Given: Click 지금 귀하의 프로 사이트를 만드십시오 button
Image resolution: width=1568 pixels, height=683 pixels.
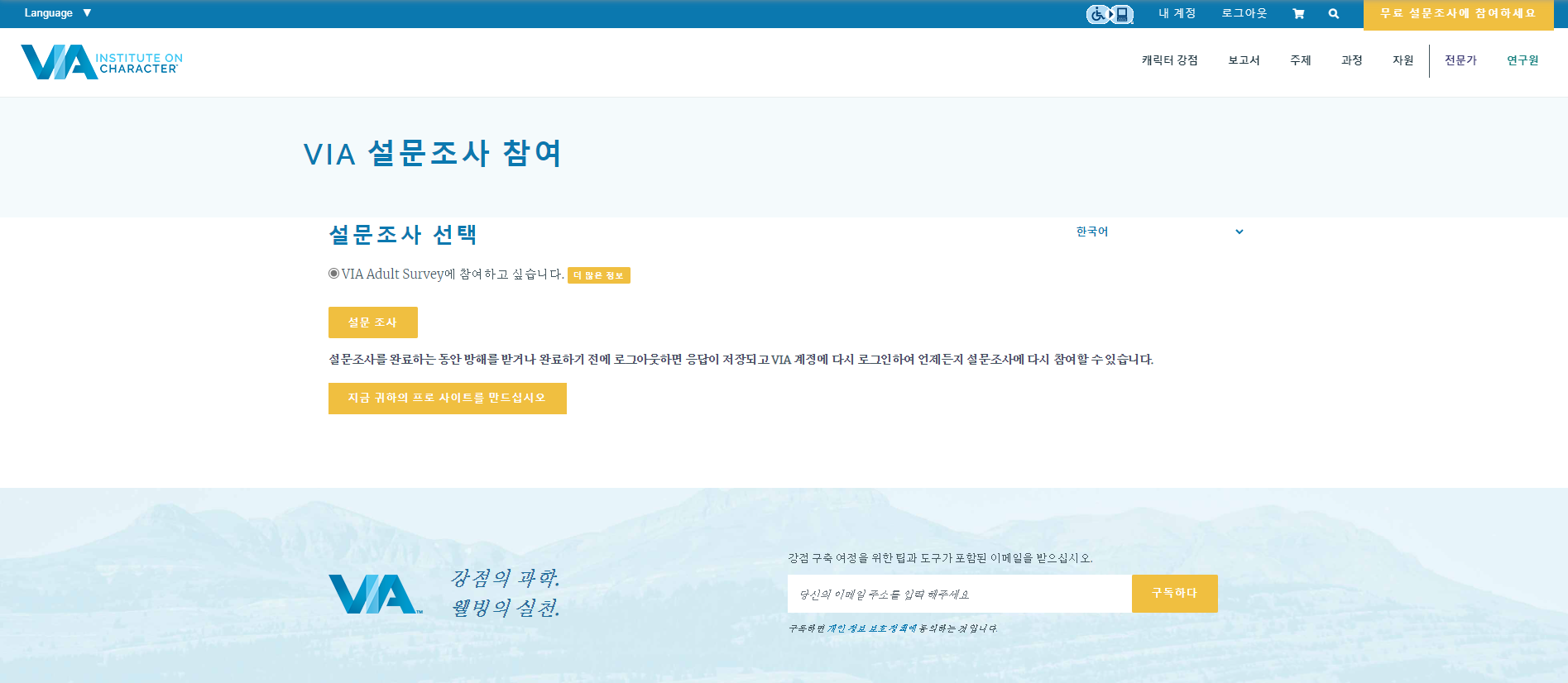Looking at the screenshot, I should 448,399.
